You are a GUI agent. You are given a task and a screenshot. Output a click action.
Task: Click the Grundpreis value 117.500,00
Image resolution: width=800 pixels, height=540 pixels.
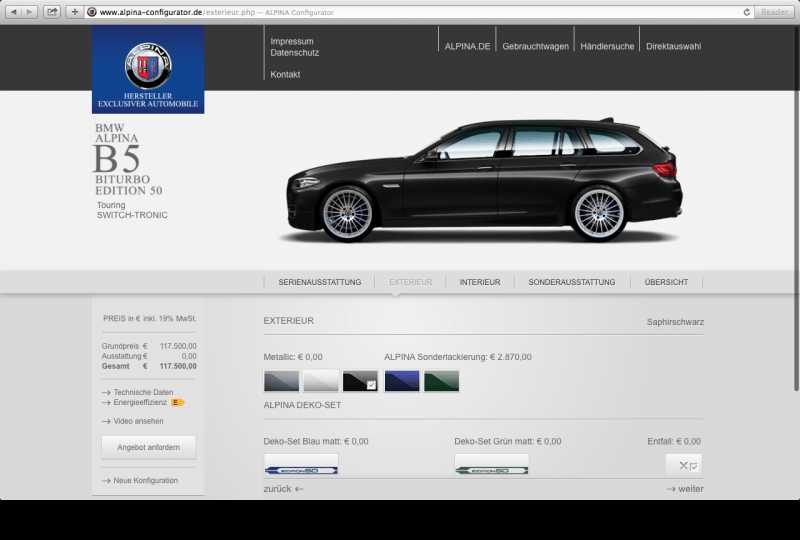pos(178,347)
